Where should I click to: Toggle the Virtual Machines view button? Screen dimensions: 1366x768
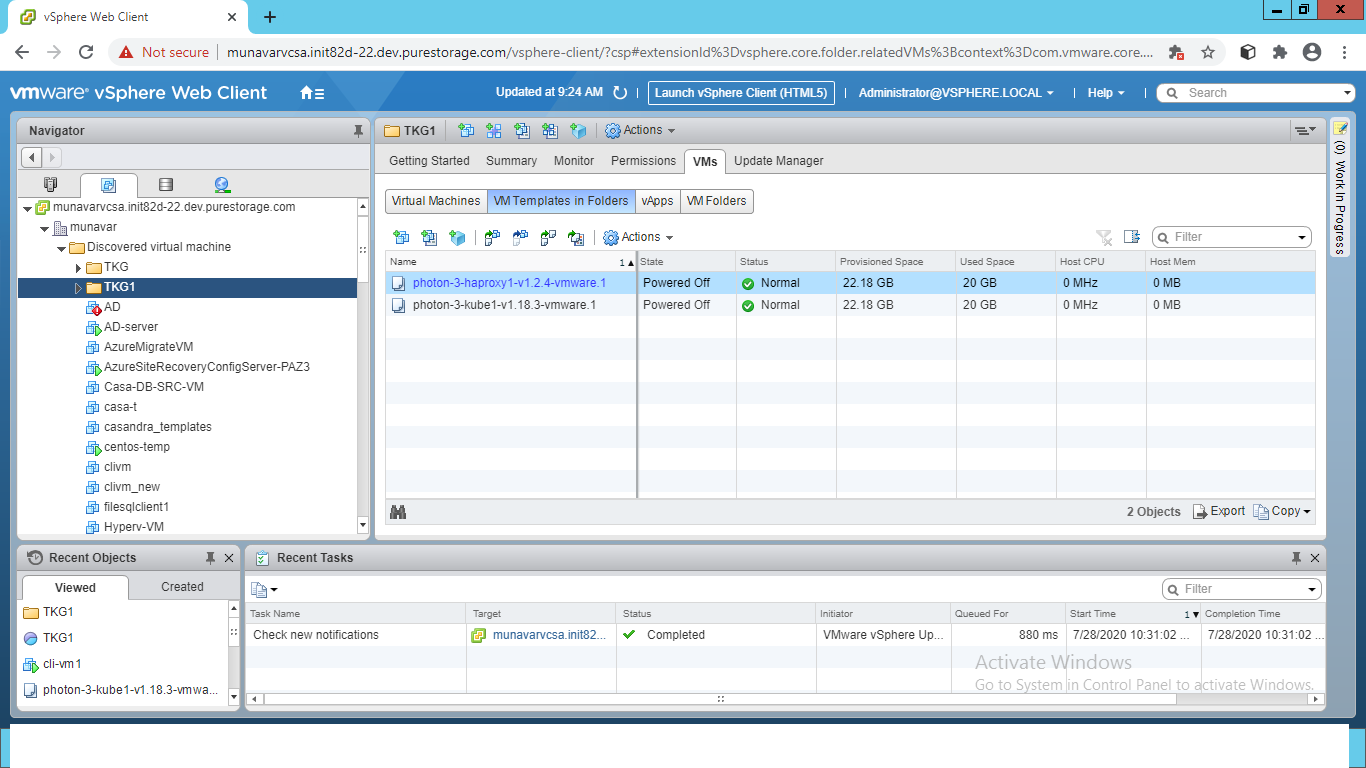click(x=436, y=201)
